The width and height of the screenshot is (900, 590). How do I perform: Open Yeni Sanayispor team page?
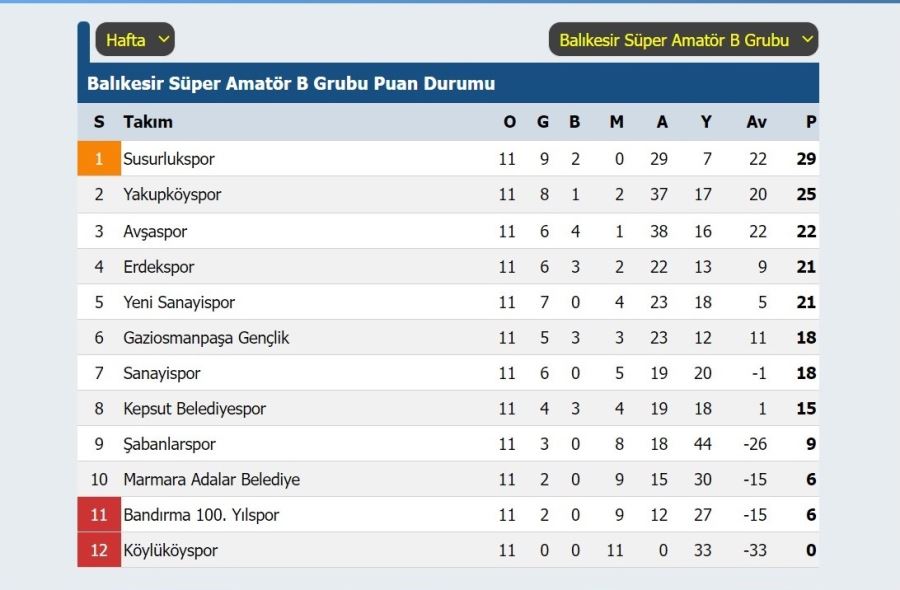coord(179,302)
